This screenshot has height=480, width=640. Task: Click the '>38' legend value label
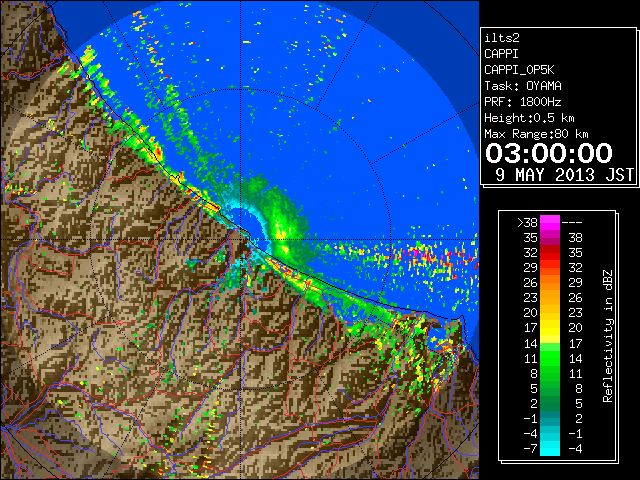(x=527, y=222)
